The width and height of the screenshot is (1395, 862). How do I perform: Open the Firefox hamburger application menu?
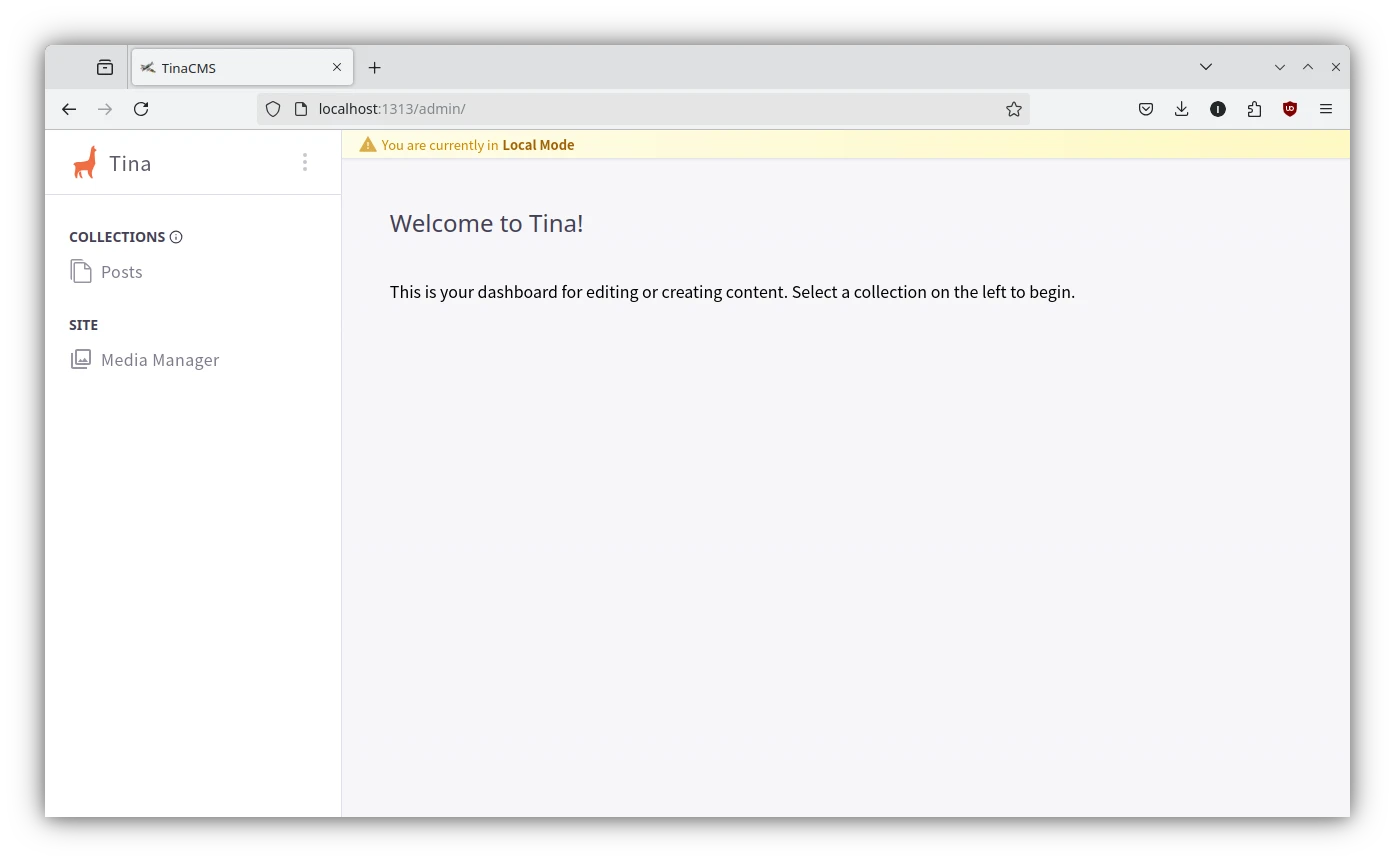tap(1326, 109)
